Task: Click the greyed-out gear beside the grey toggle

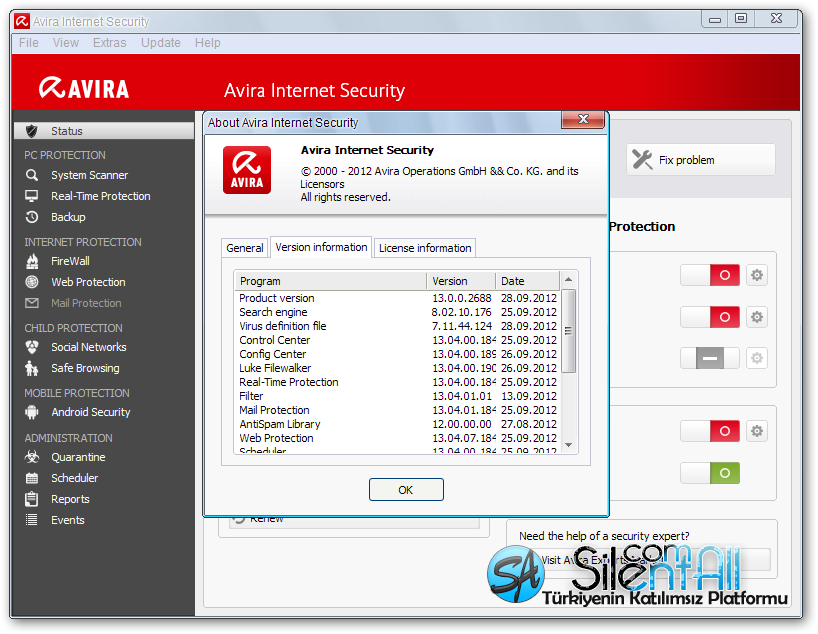Action: click(x=756, y=358)
